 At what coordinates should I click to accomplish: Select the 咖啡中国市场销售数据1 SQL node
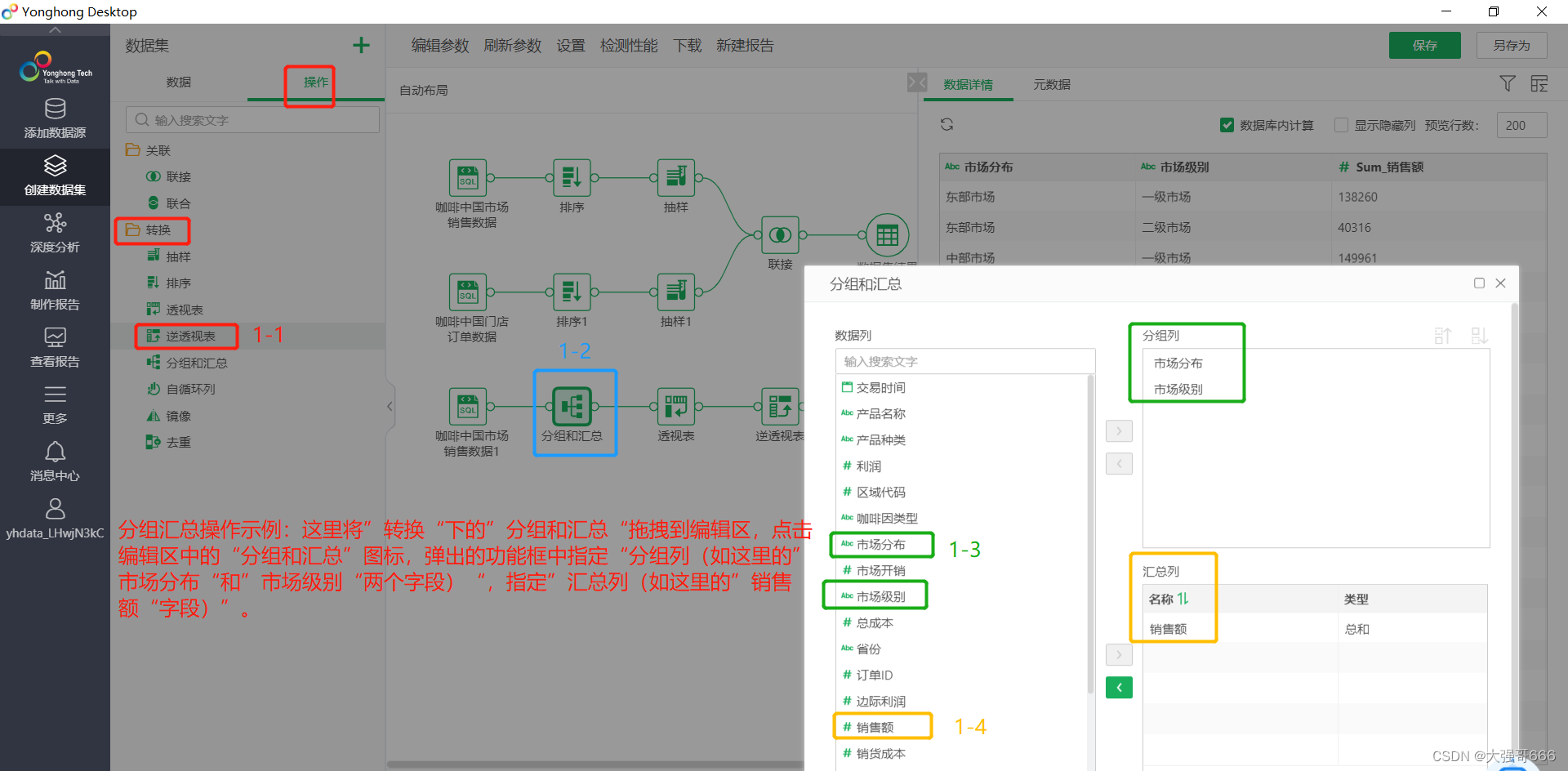coord(468,406)
